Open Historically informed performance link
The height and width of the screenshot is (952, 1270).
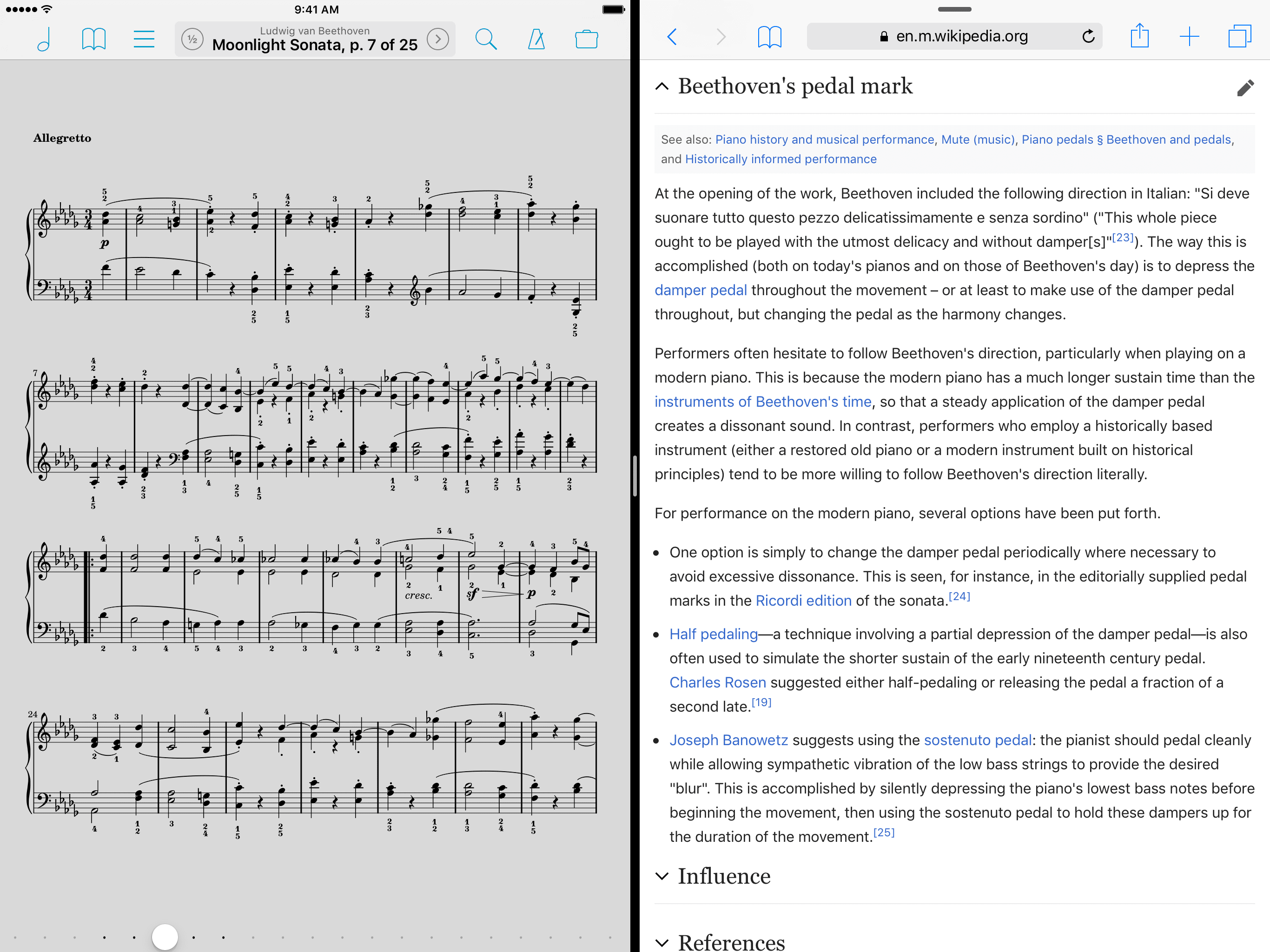tap(780, 159)
